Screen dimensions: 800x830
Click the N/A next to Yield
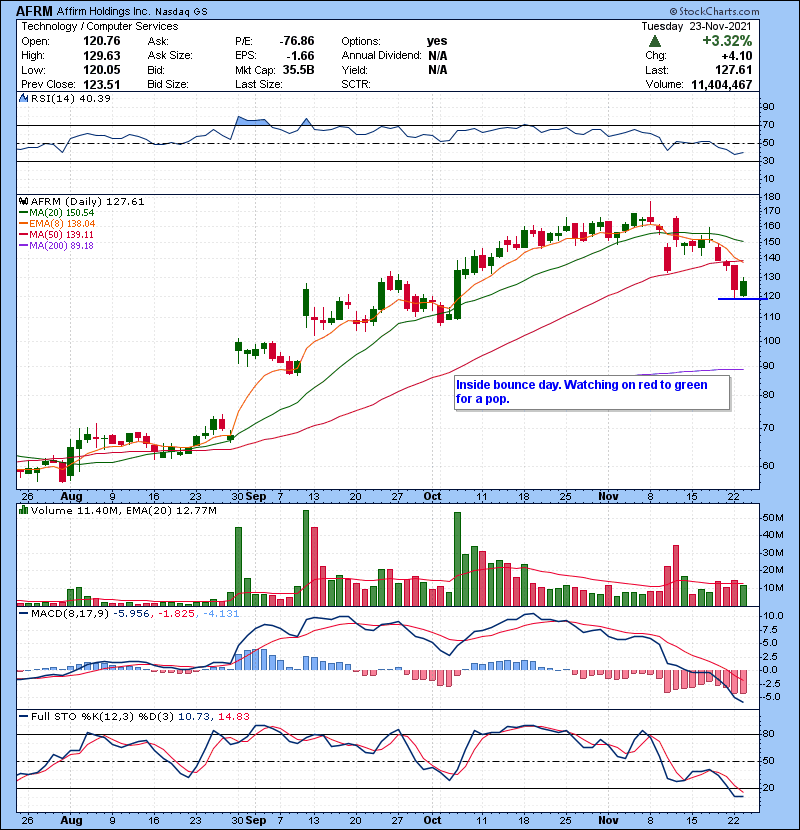(x=437, y=70)
